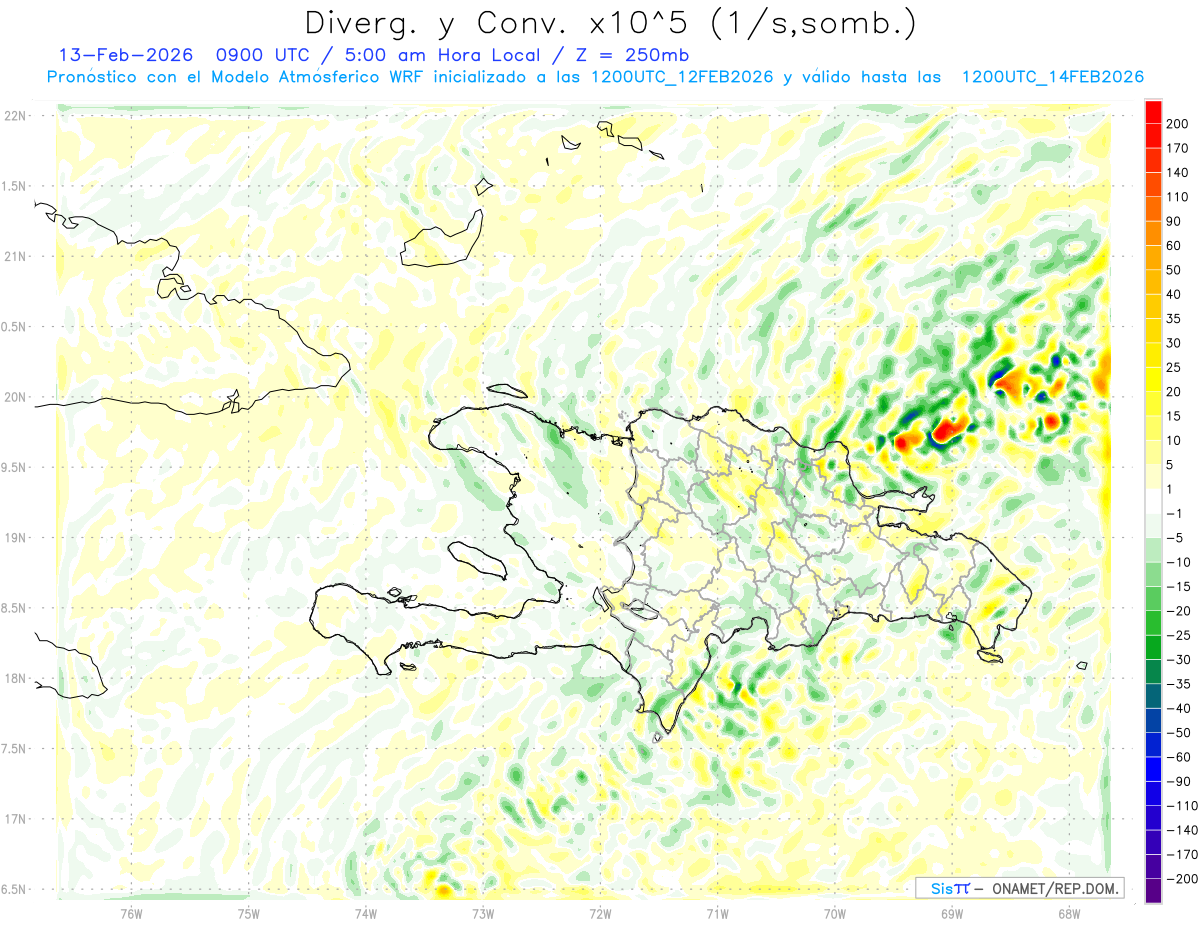The width and height of the screenshot is (1200, 927).
Task: Click the latitude label '19N'
Action: point(15,538)
